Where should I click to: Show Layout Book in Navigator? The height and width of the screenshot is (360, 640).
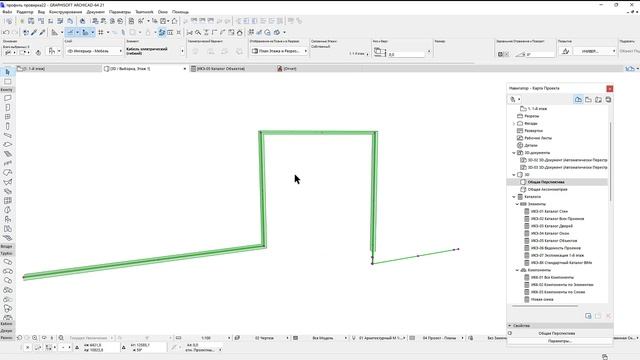pos(598,100)
